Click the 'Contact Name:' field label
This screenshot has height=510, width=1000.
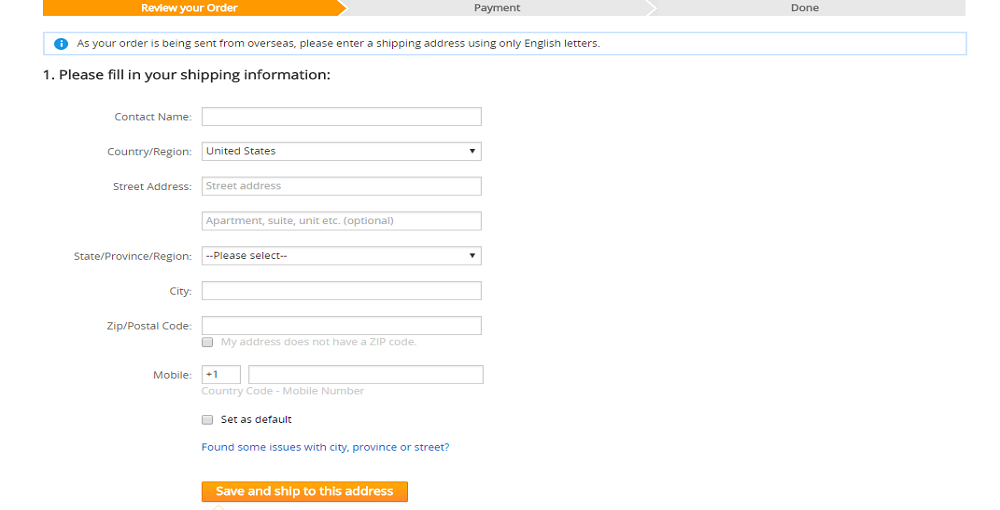(x=152, y=117)
